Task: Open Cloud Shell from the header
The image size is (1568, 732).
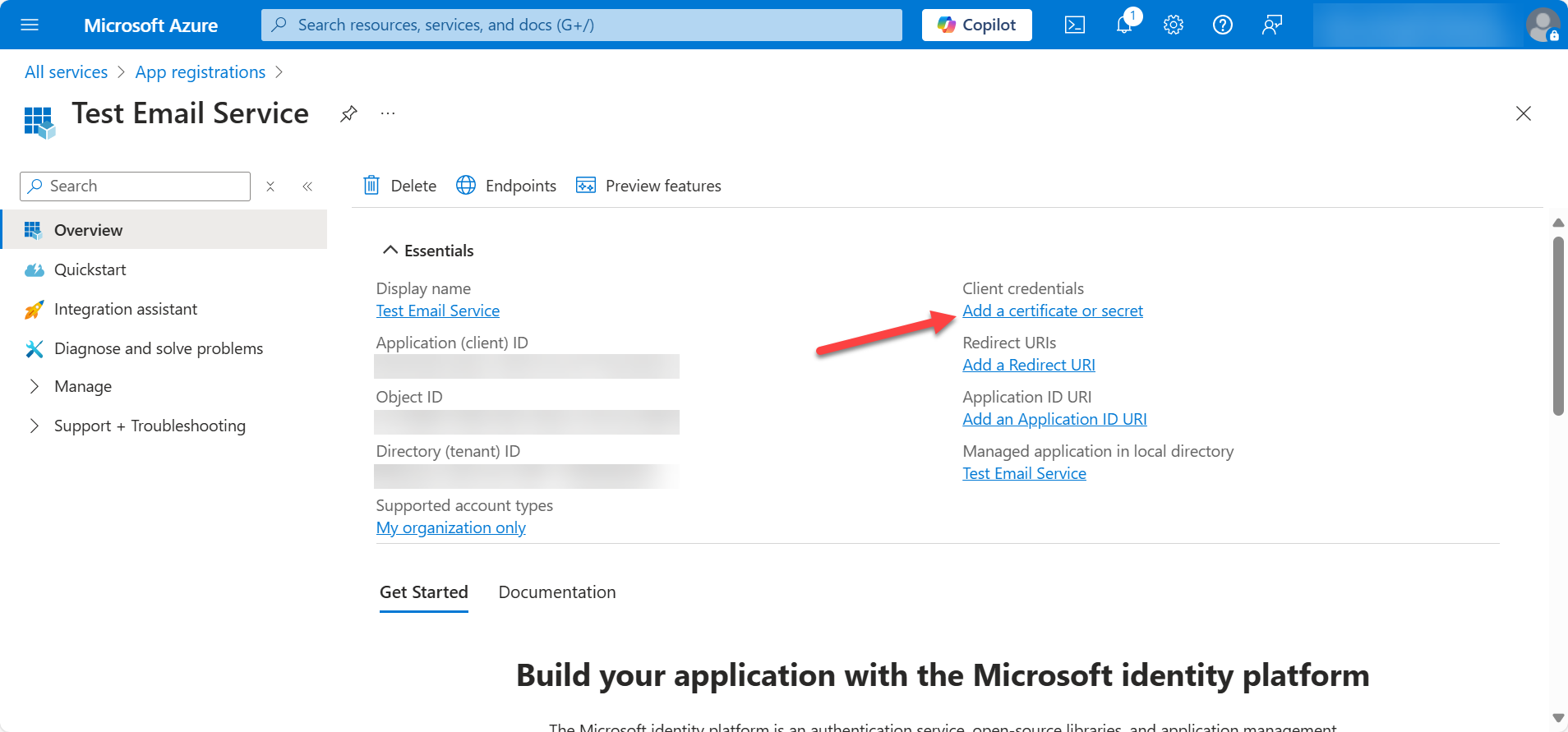Action: pyautogui.click(x=1075, y=25)
